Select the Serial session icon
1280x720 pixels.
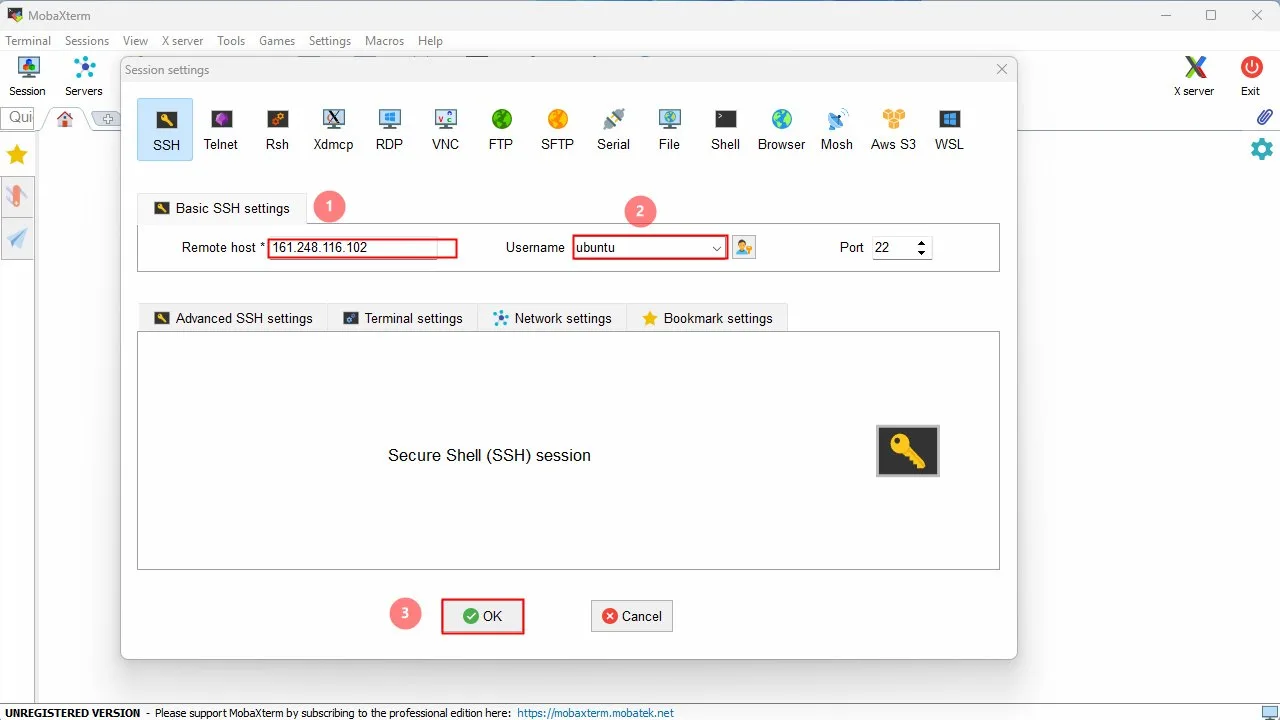click(x=613, y=130)
